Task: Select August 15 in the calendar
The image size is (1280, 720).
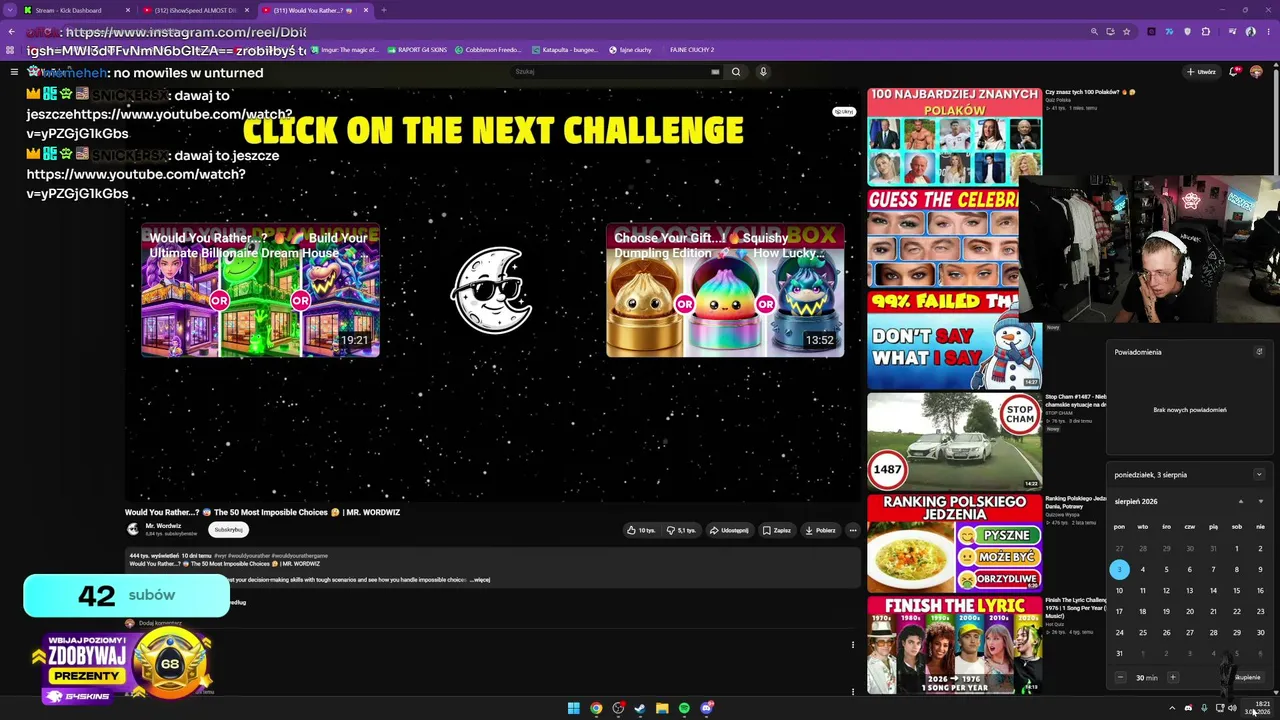Action: pyautogui.click(x=1237, y=590)
